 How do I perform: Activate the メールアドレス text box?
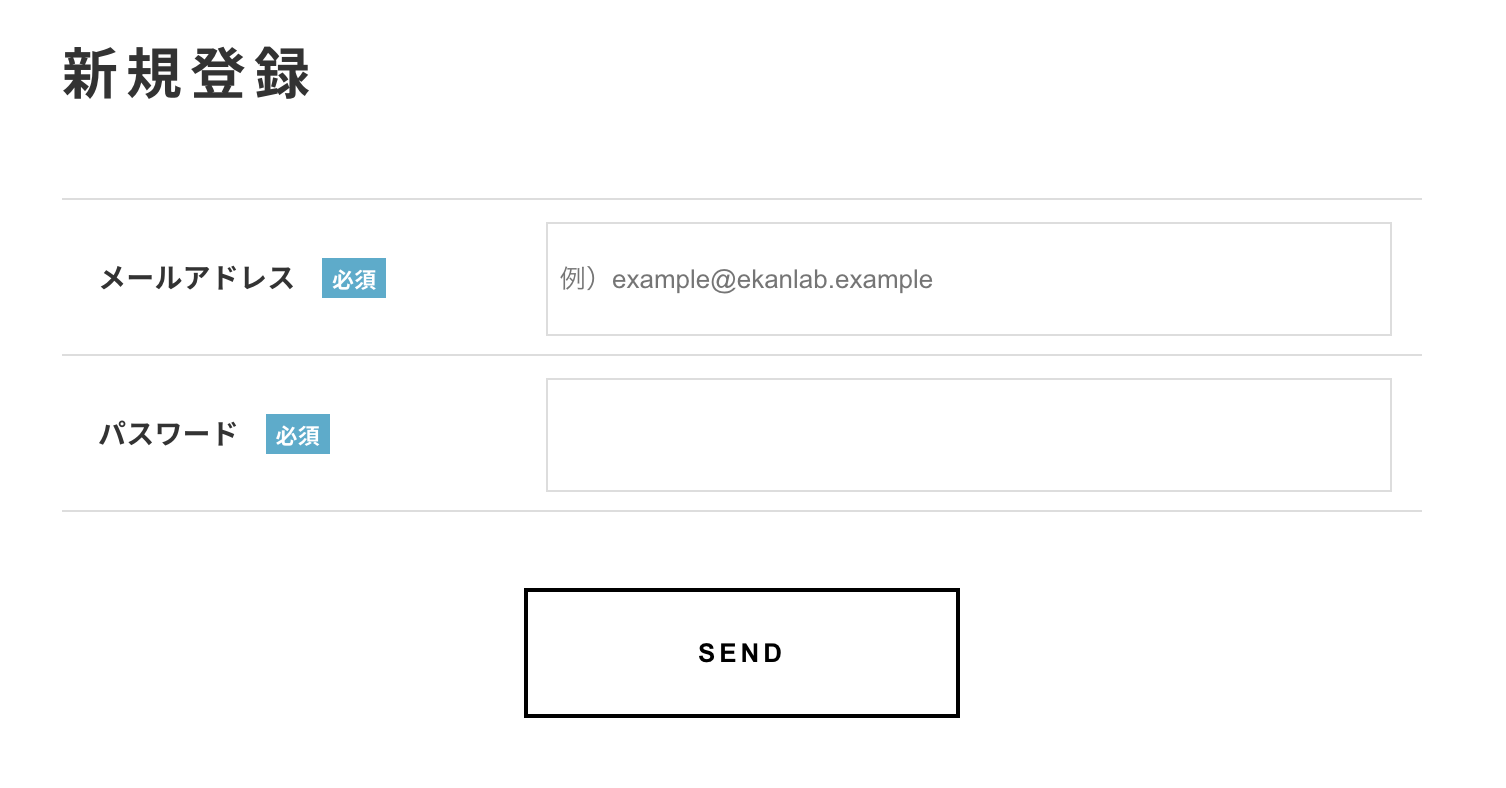968,279
